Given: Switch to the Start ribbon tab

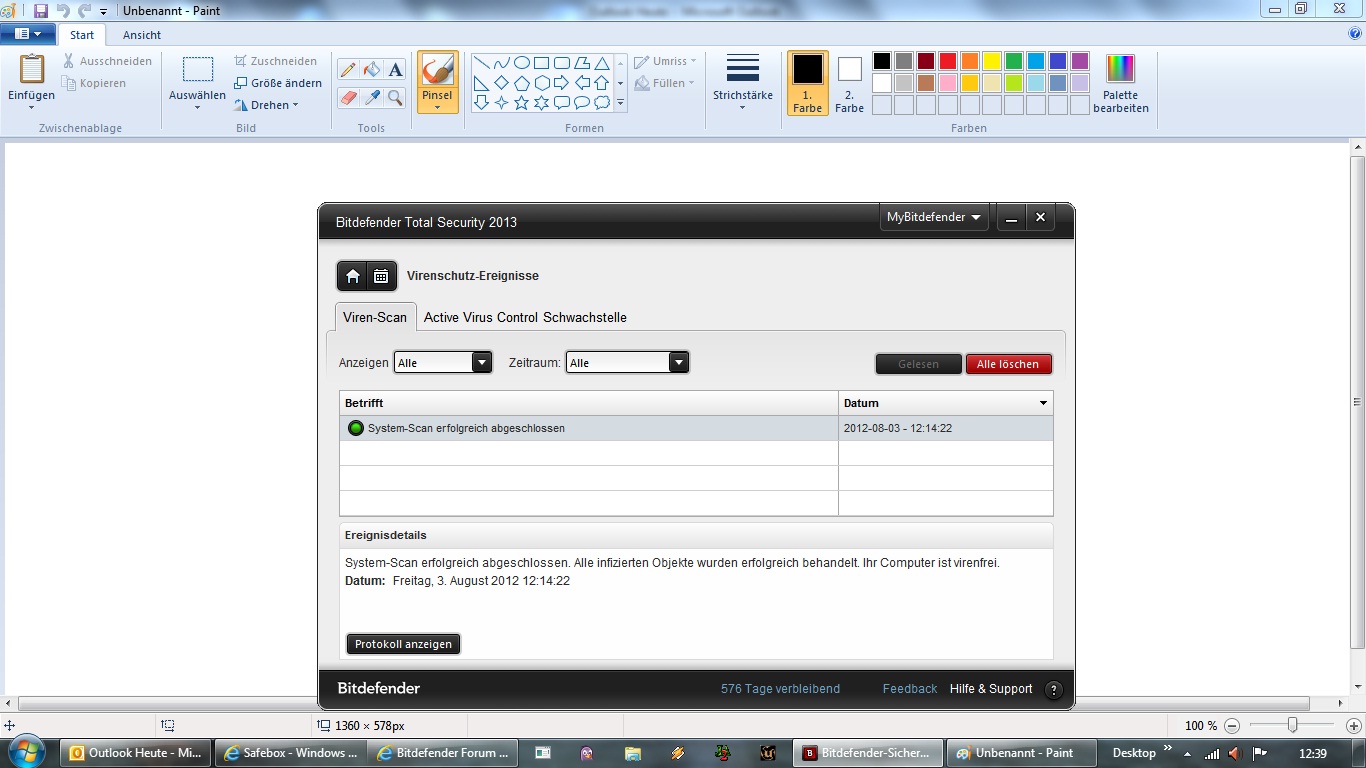Looking at the screenshot, I should pyautogui.click(x=82, y=35).
